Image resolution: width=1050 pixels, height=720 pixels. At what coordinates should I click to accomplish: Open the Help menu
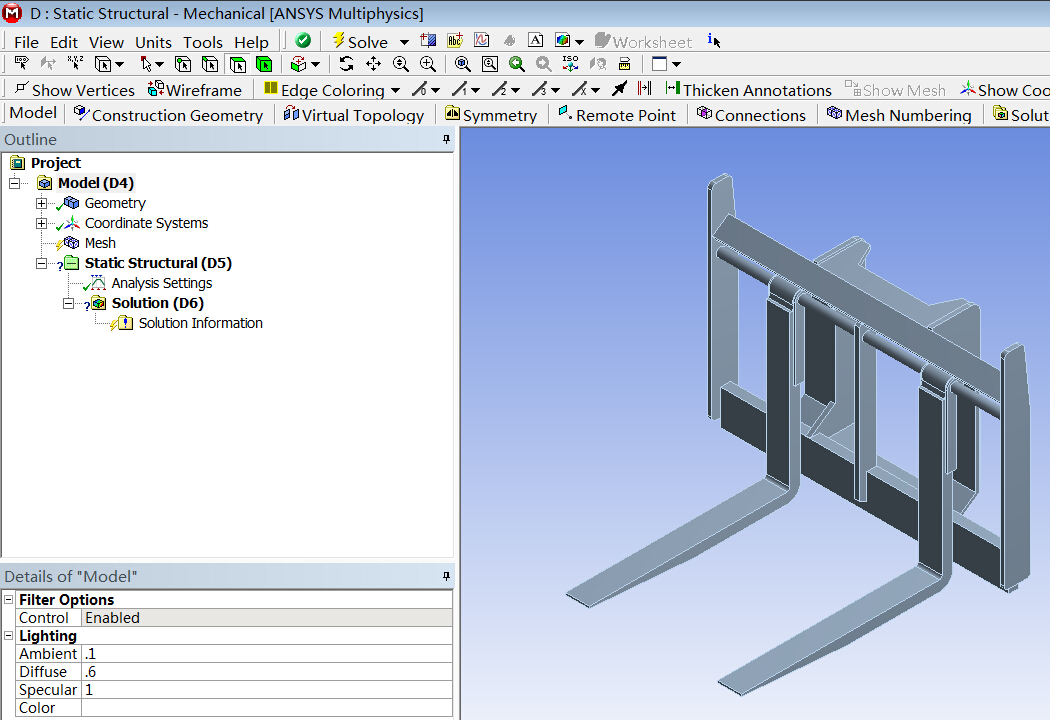tap(251, 42)
